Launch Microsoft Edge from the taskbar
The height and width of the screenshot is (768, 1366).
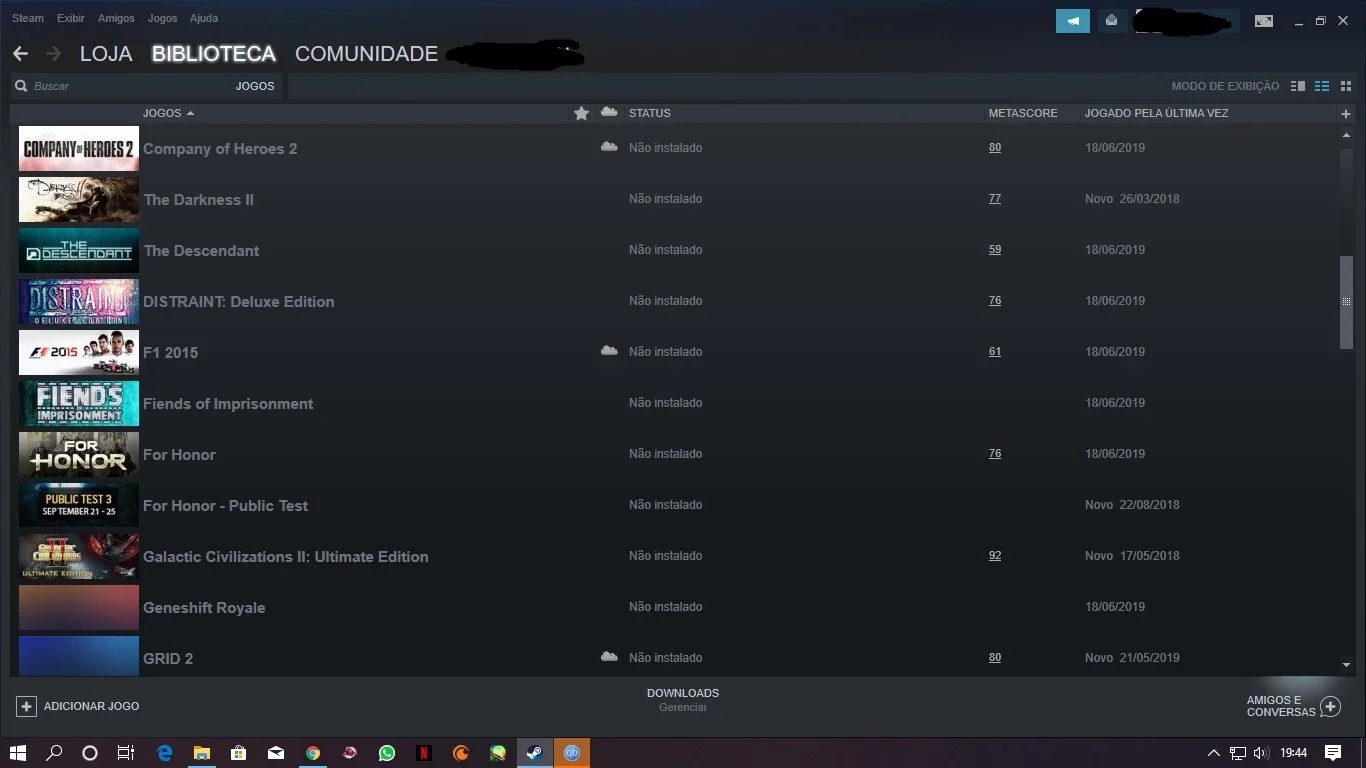click(x=165, y=753)
